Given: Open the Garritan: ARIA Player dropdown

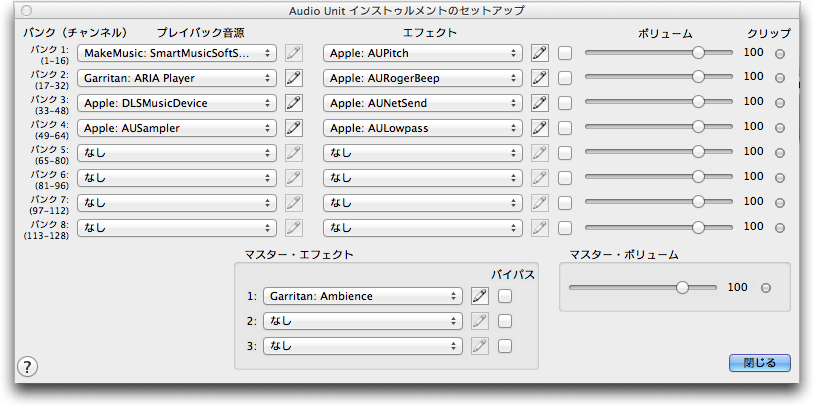Looking at the screenshot, I should point(177,78).
